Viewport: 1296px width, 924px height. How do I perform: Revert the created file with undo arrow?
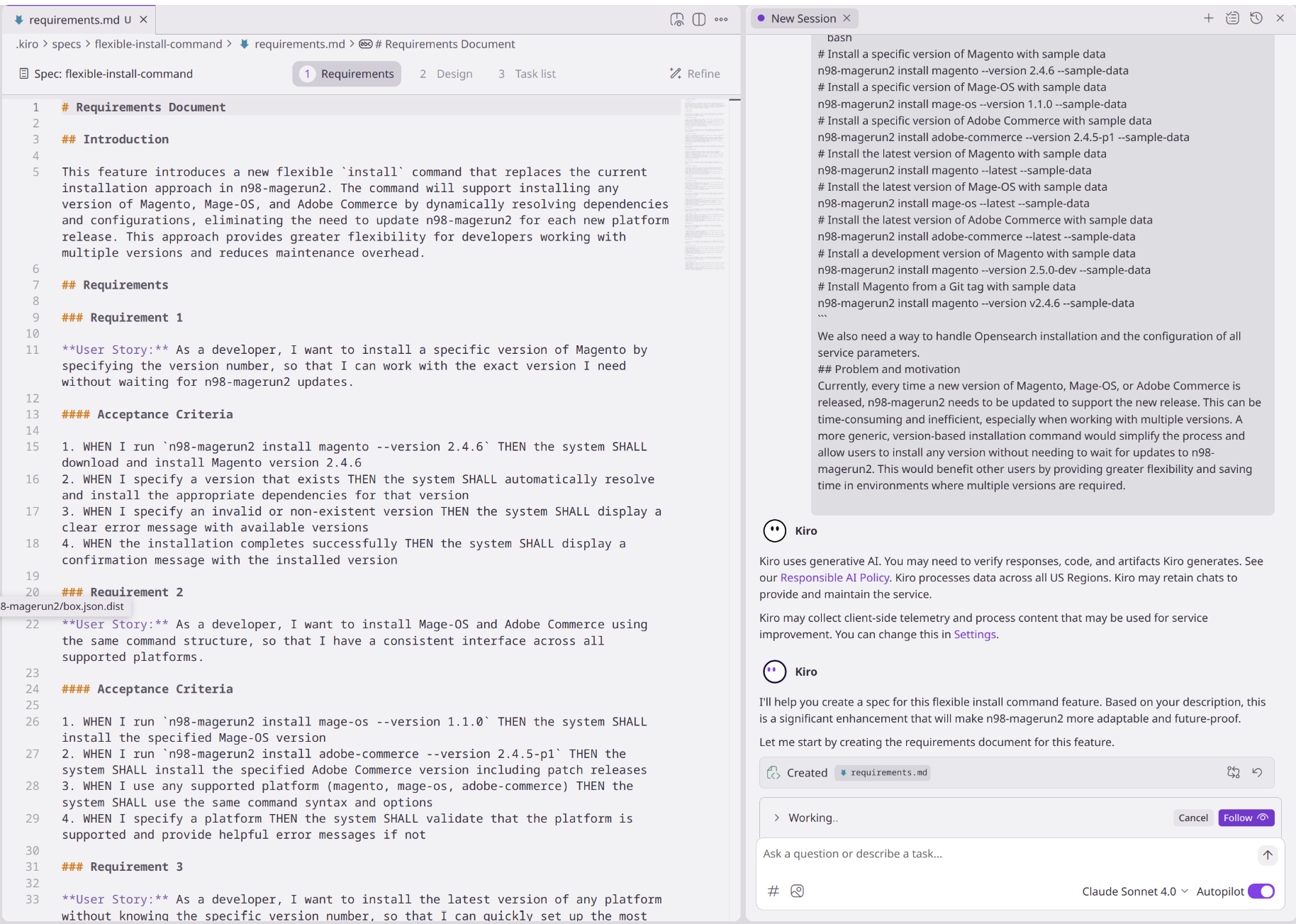[1257, 773]
